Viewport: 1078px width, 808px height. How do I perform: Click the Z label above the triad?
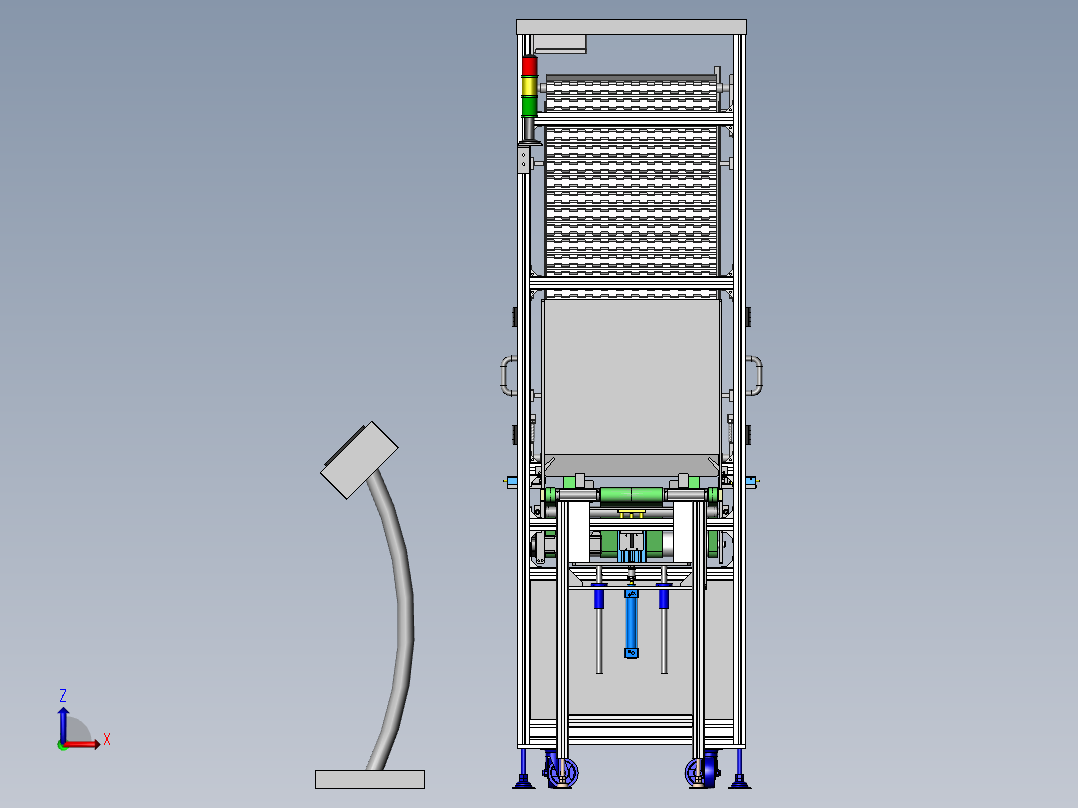pos(63,695)
